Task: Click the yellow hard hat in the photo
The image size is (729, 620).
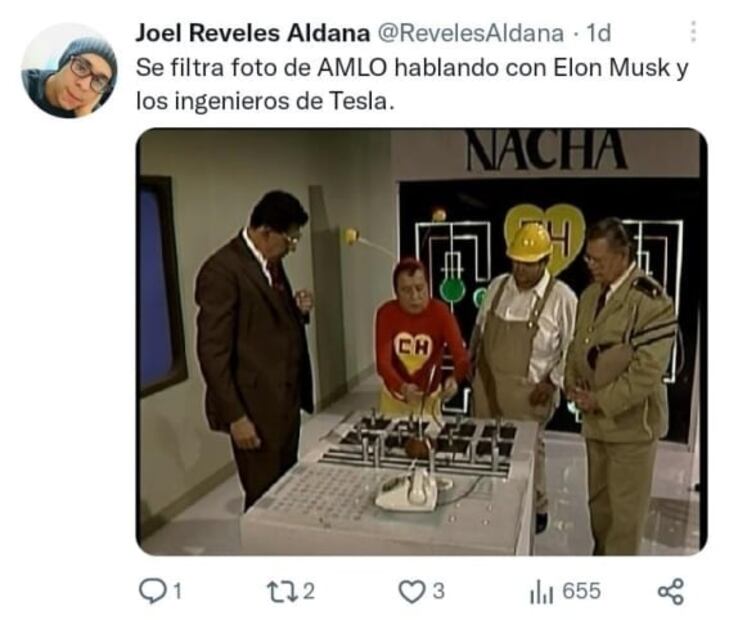Action: [529, 241]
